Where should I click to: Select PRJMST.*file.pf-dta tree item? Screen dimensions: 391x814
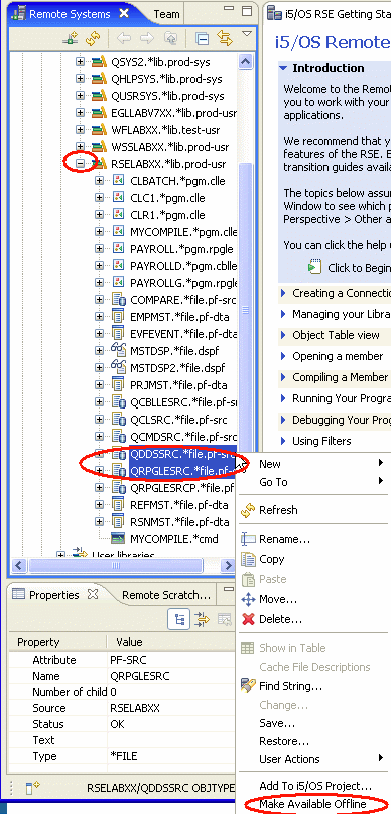[x=179, y=385]
